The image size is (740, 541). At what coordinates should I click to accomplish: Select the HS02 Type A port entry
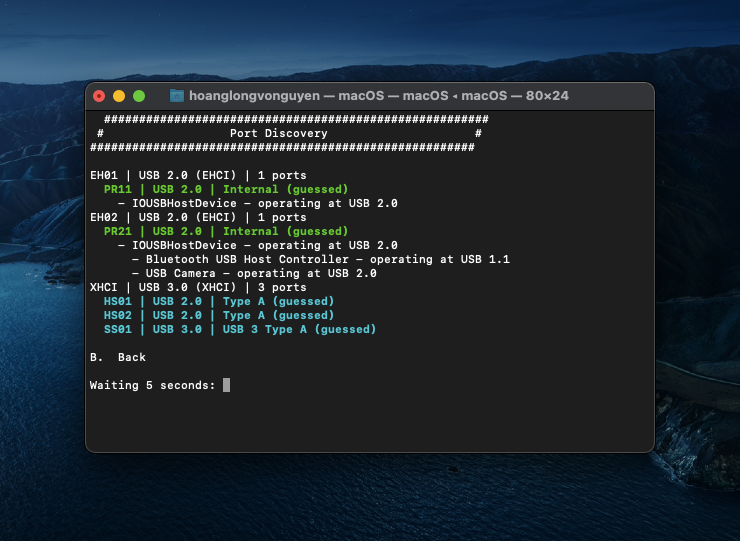pyautogui.click(x=218, y=315)
